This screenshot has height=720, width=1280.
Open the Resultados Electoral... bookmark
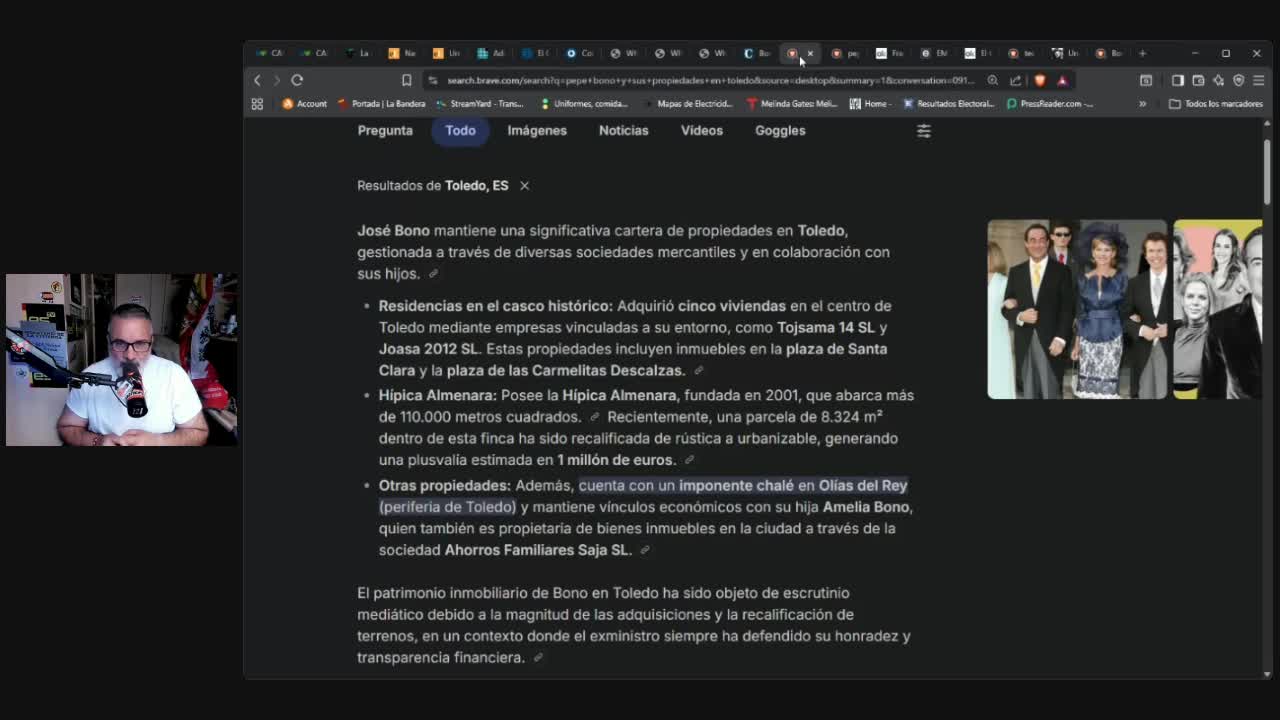(948, 104)
